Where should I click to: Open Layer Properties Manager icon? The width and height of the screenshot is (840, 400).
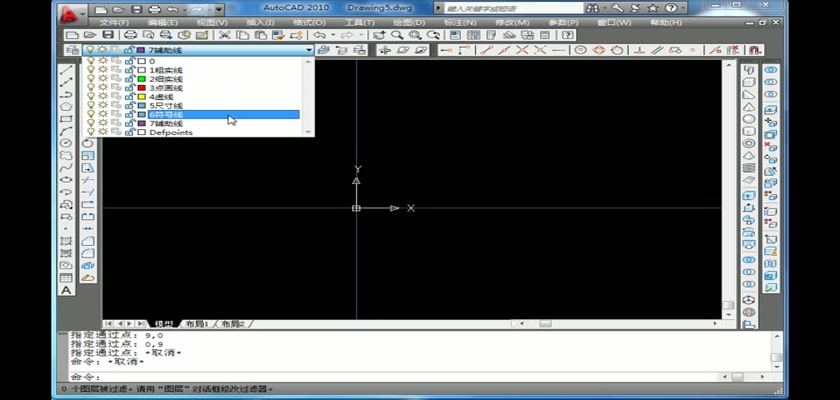(71, 50)
